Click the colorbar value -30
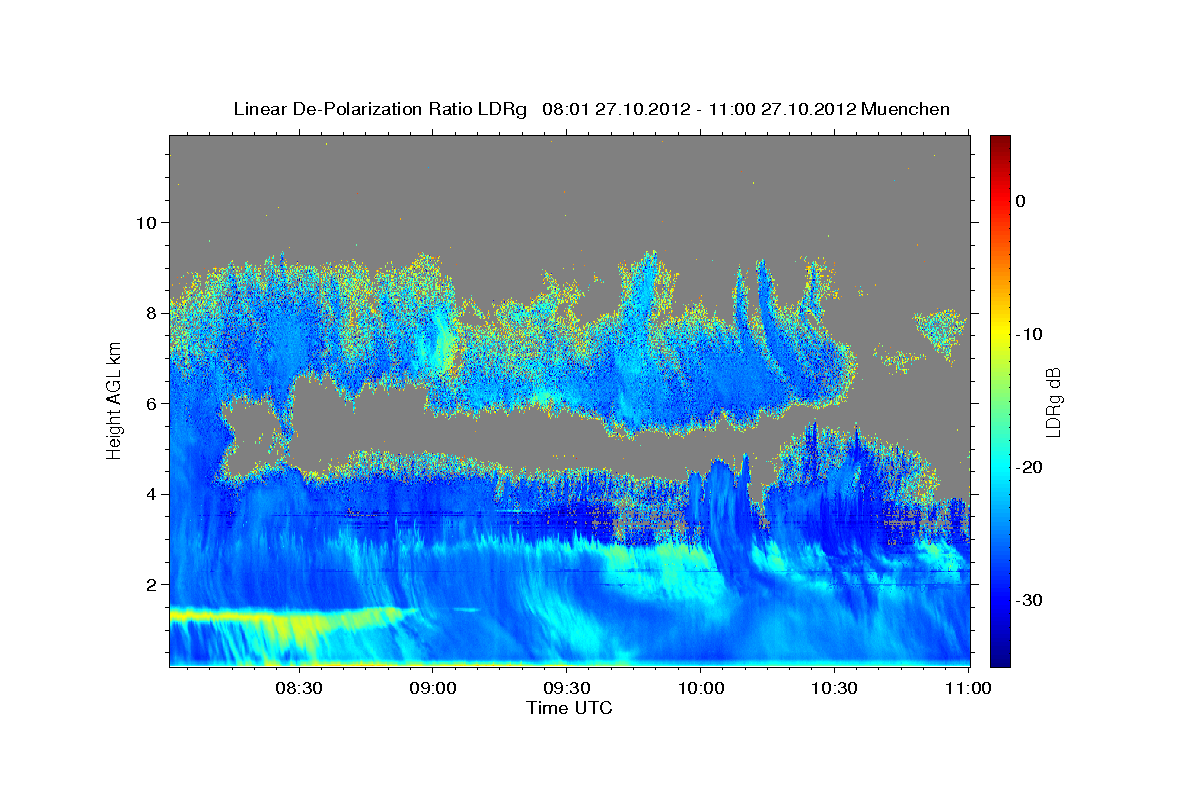The width and height of the screenshot is (1200, 800). click(x=1029, y=600)
